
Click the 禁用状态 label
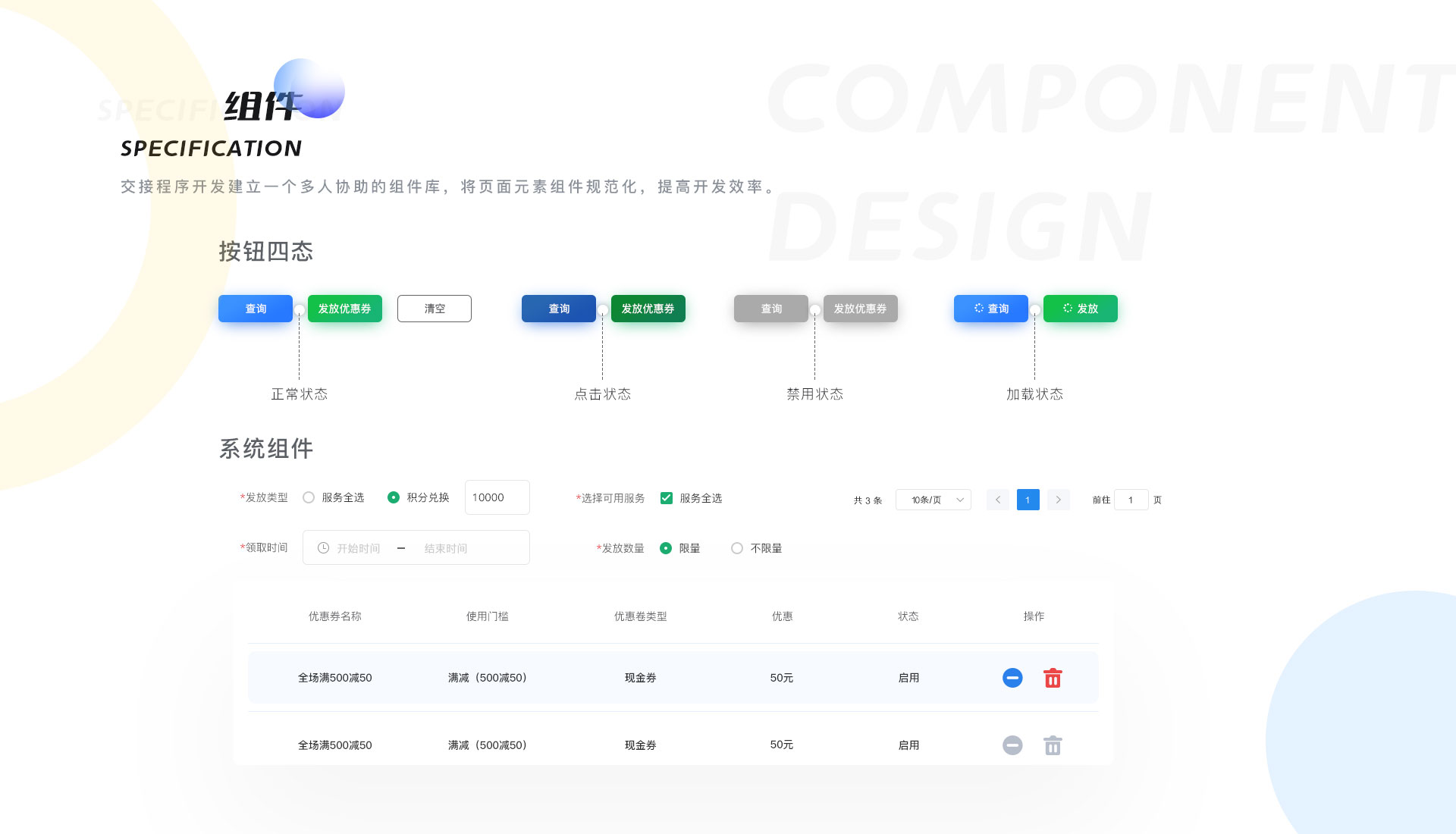click(x=815, y=394)
